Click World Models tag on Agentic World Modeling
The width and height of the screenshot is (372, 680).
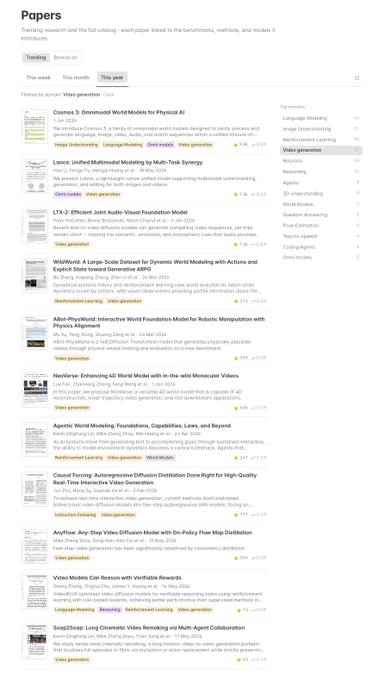[160, 458]
